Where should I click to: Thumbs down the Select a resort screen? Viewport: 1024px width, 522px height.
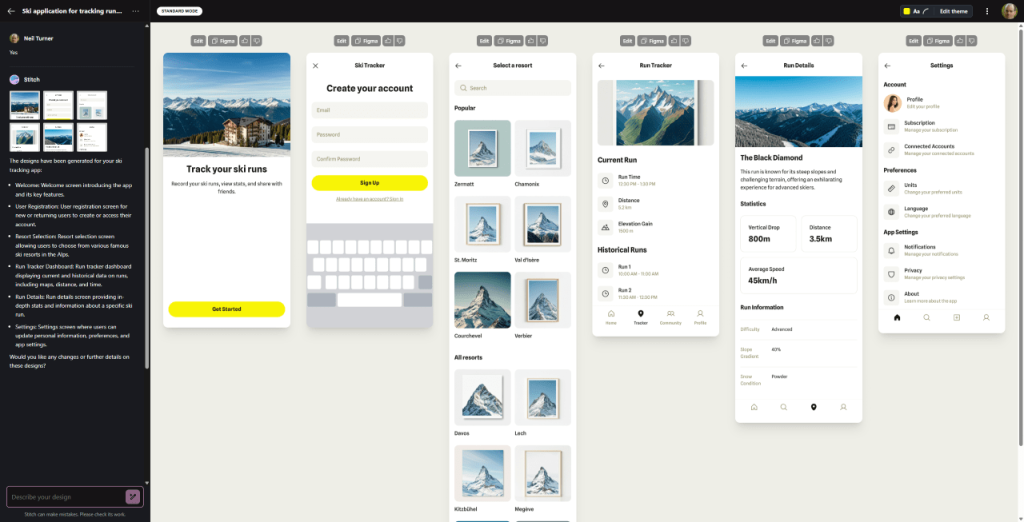point(543,41)
